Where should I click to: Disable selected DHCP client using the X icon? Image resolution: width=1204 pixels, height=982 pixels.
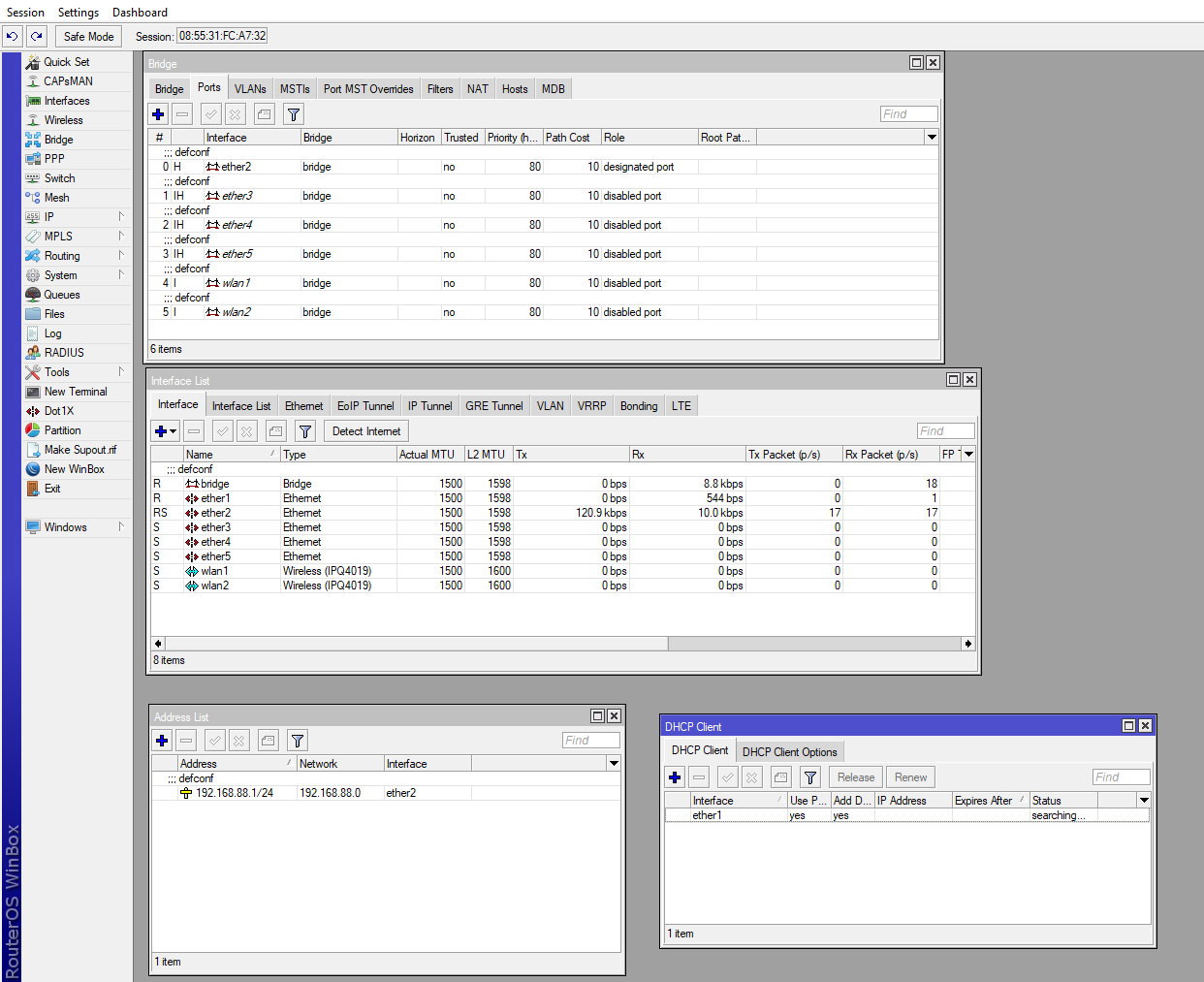click(751, 776)
